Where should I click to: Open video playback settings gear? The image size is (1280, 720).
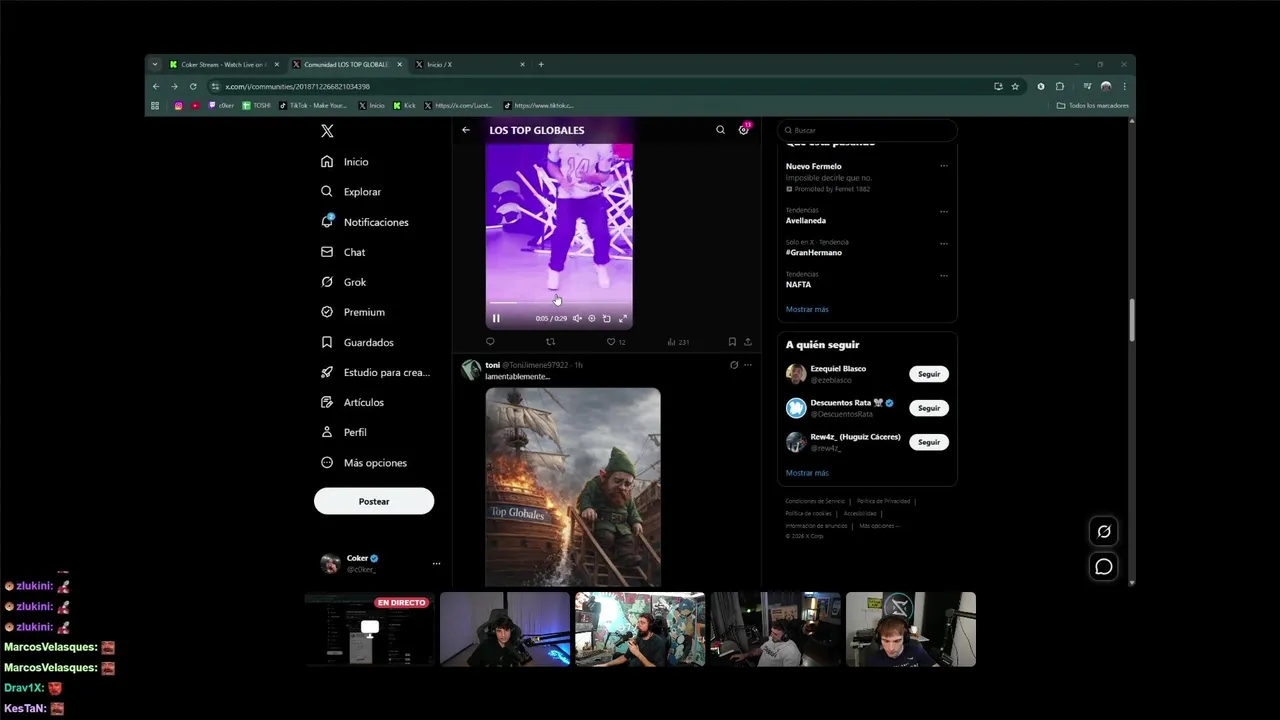pos(591,318)
